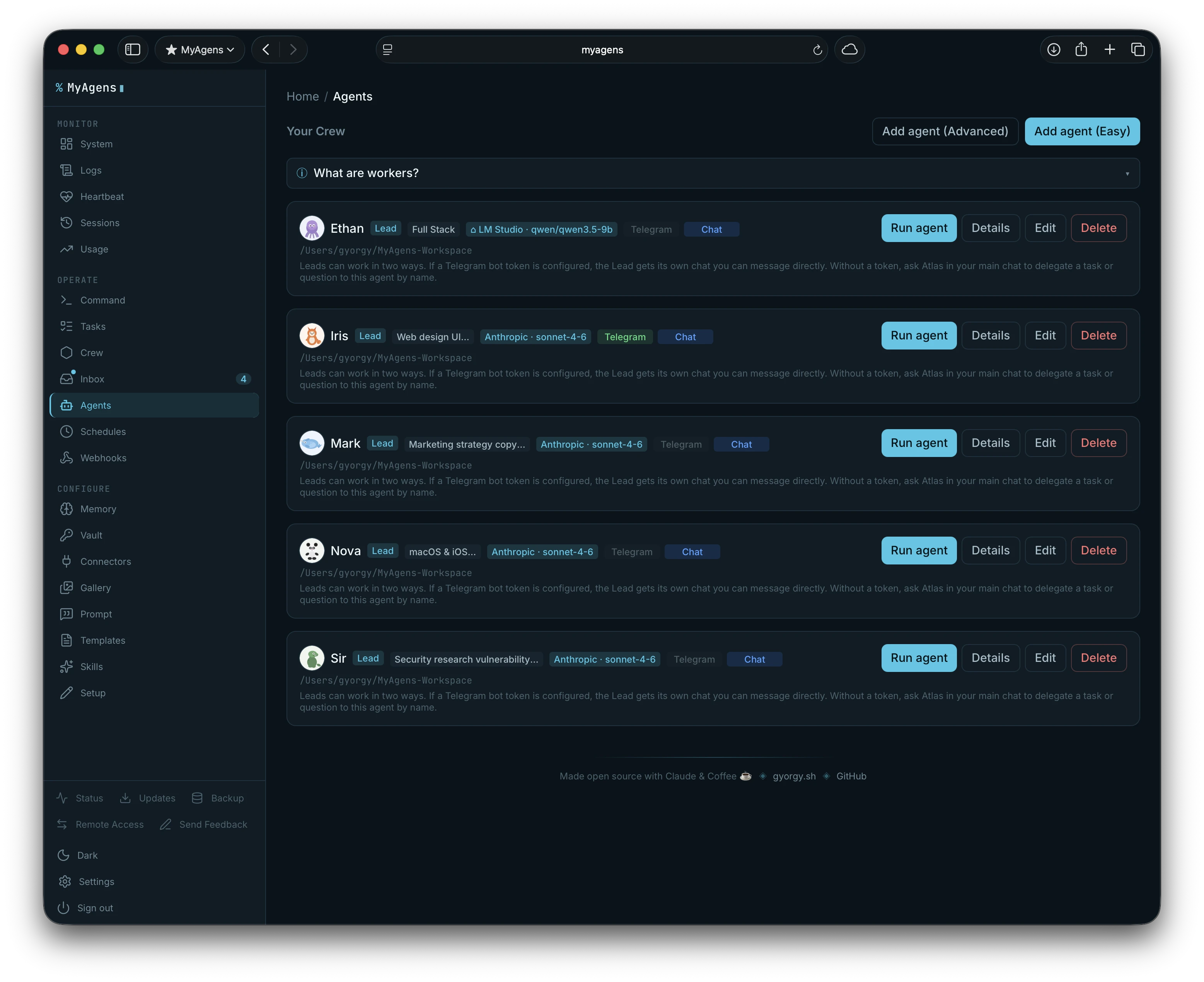1204x982 pixels.
Task: Open the System monitor page
Action: click(154, 144)
